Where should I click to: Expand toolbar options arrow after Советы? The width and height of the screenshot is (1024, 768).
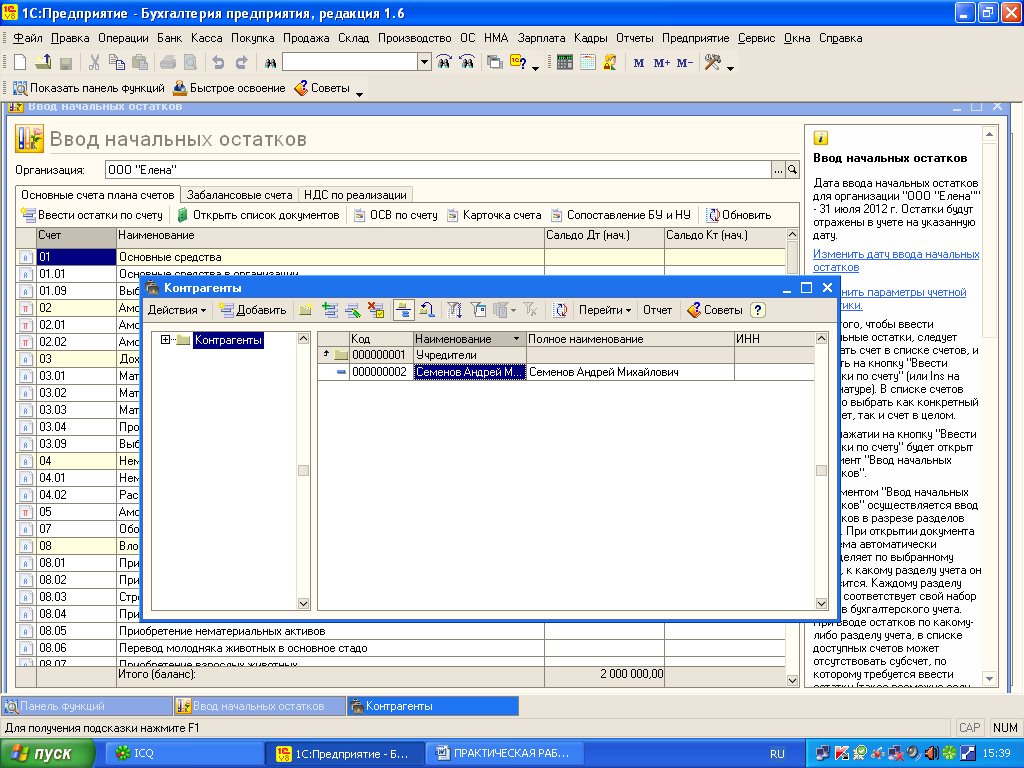pyautogui.click(x=359, y=95)
